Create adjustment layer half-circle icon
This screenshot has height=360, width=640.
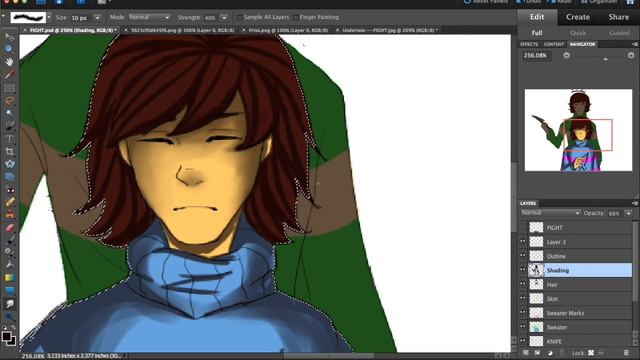tap(550, 353)
